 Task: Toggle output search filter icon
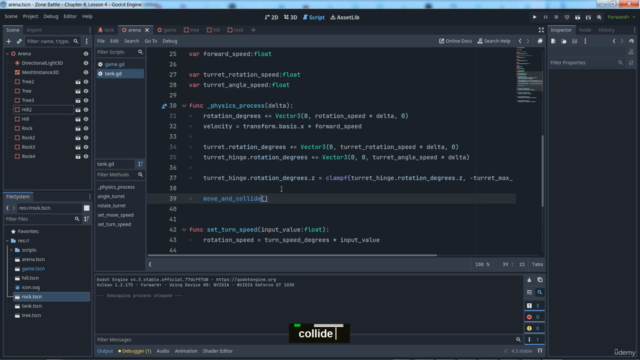click(540, 292)
